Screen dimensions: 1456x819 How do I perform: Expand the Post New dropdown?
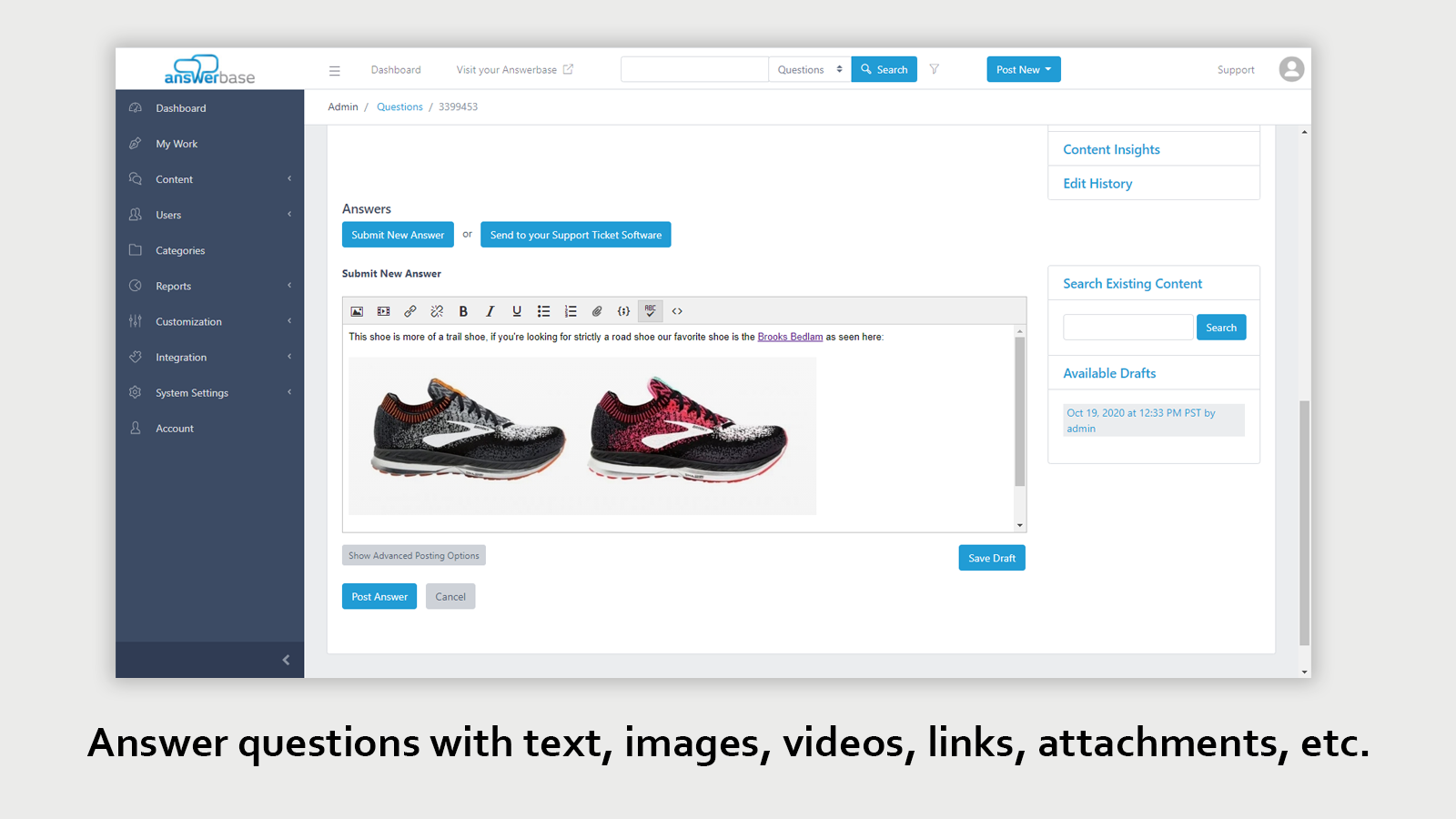coord(1023,68)
